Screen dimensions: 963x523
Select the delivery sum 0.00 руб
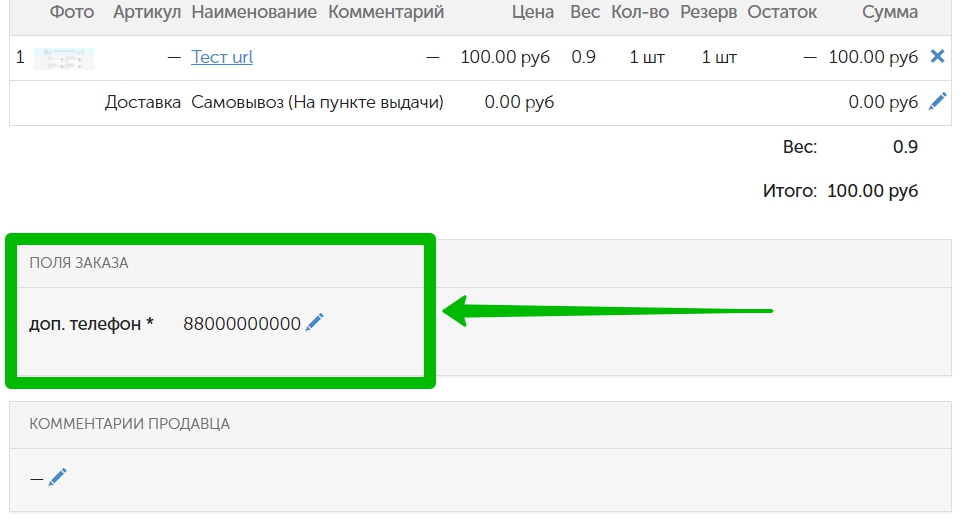883,102
